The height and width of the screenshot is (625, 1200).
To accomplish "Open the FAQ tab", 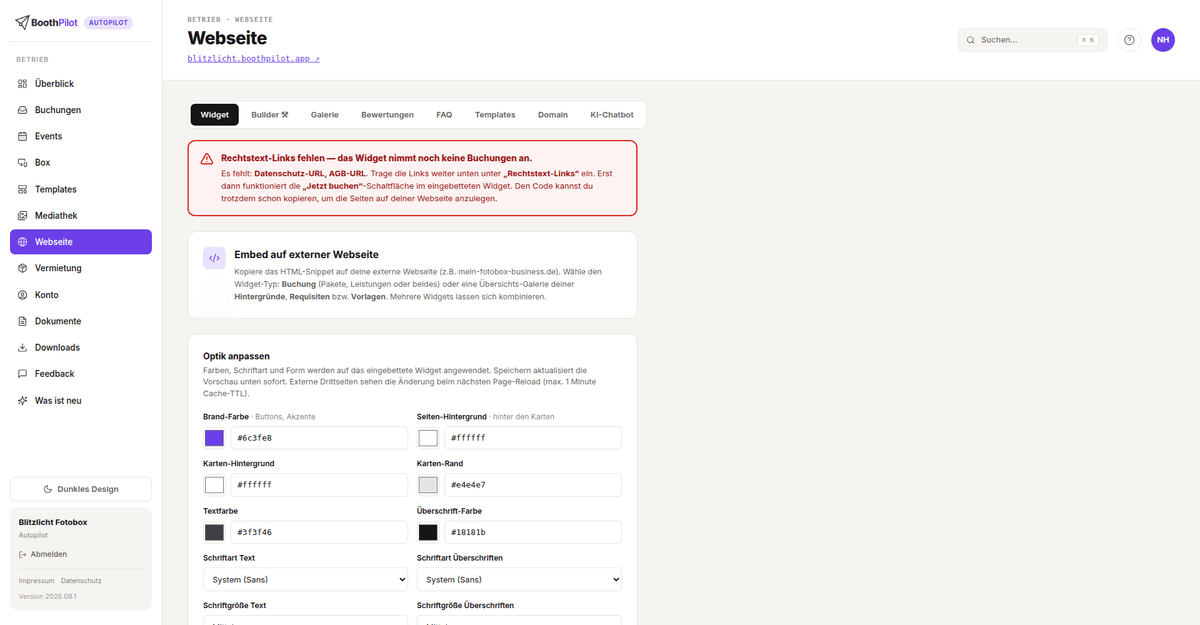I will (x=444, y=115).
